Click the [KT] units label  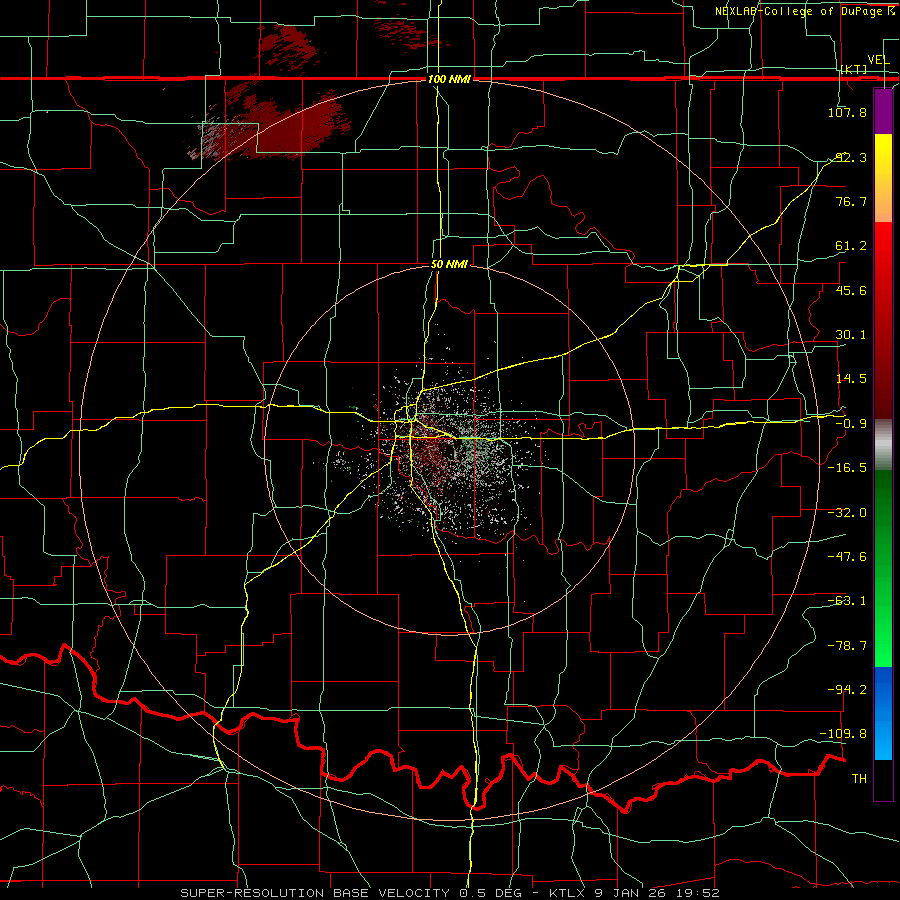click(x=854, y=69)
